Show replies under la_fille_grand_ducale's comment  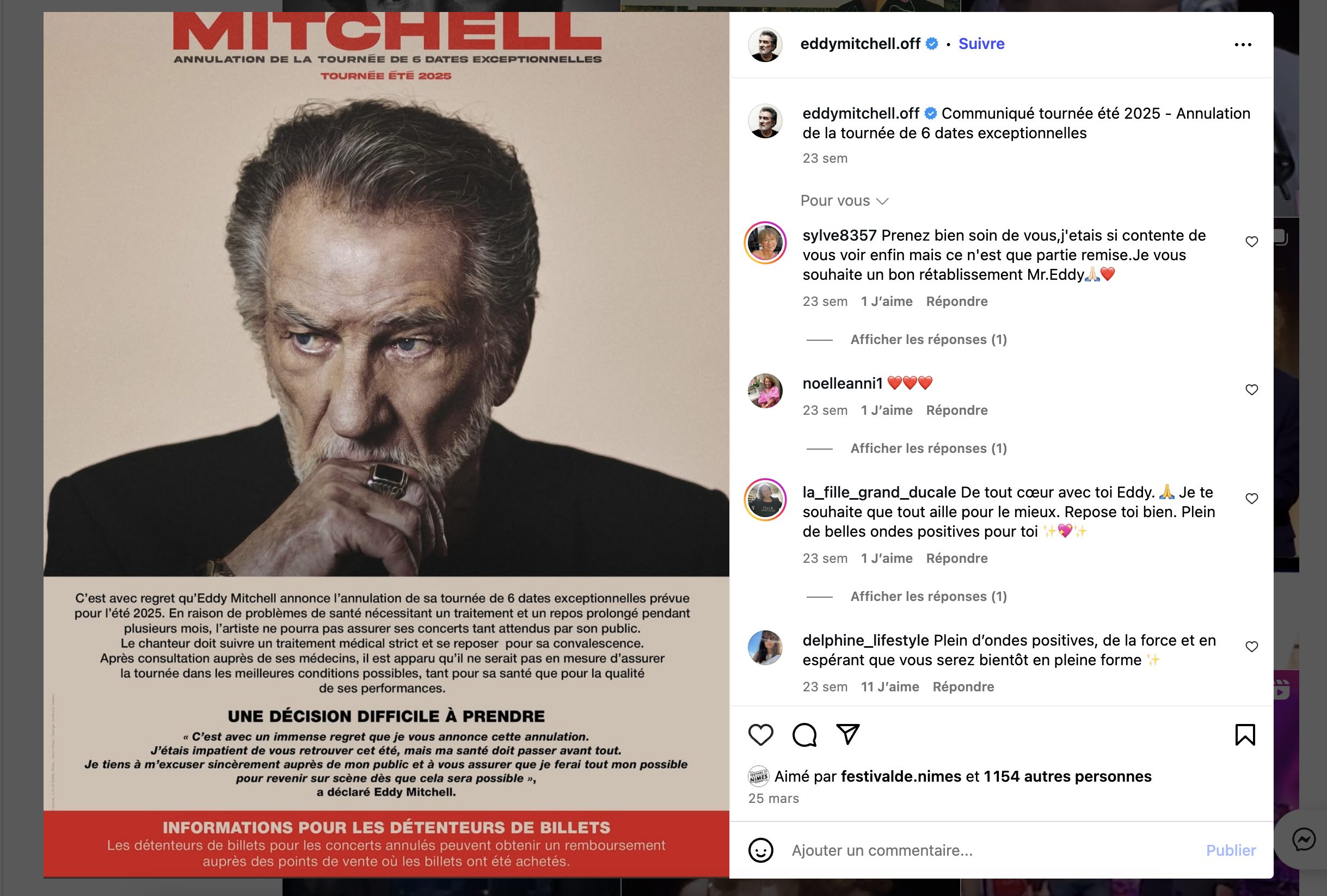pos(929,597)
